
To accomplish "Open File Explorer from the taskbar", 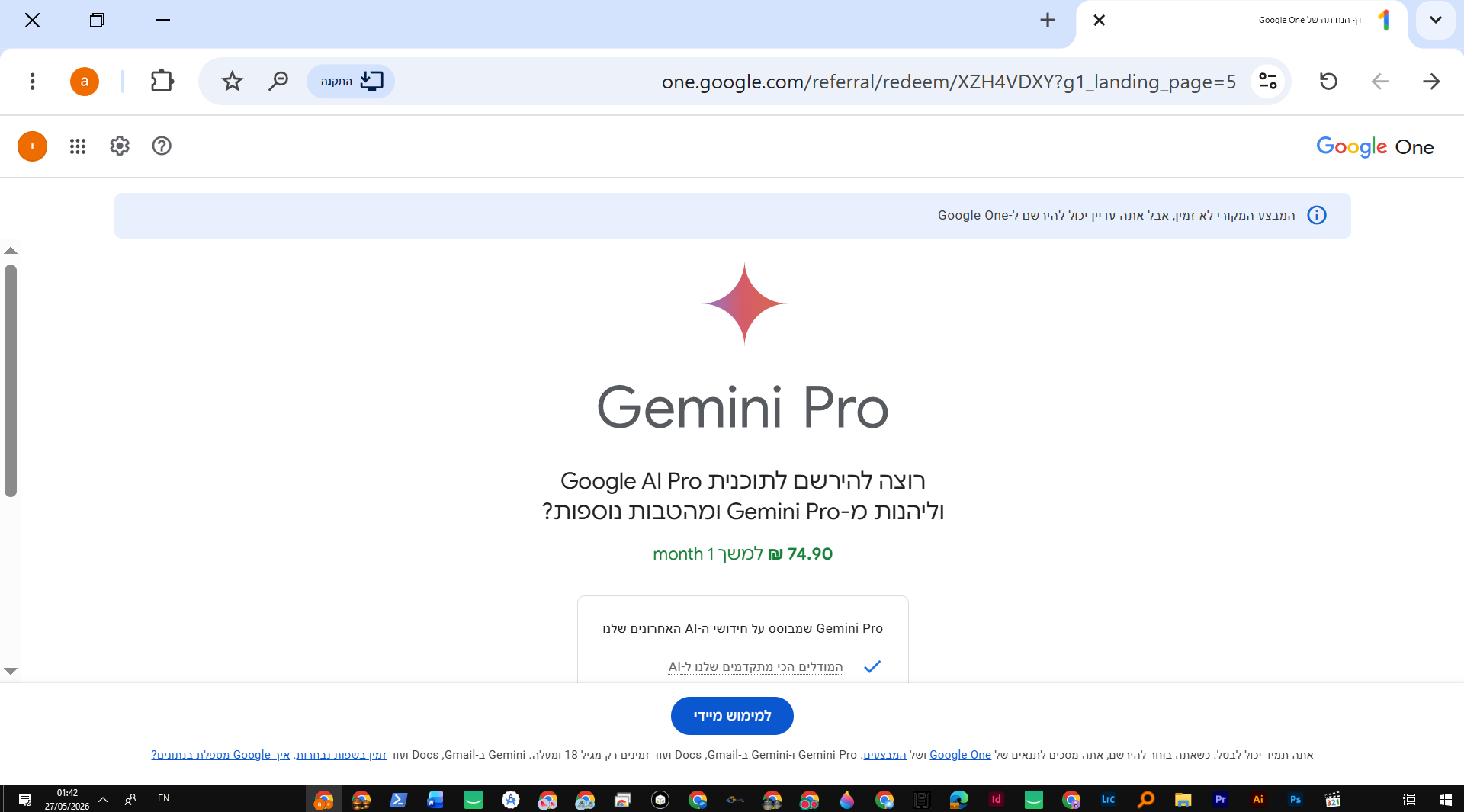I will click(1183, 799).
